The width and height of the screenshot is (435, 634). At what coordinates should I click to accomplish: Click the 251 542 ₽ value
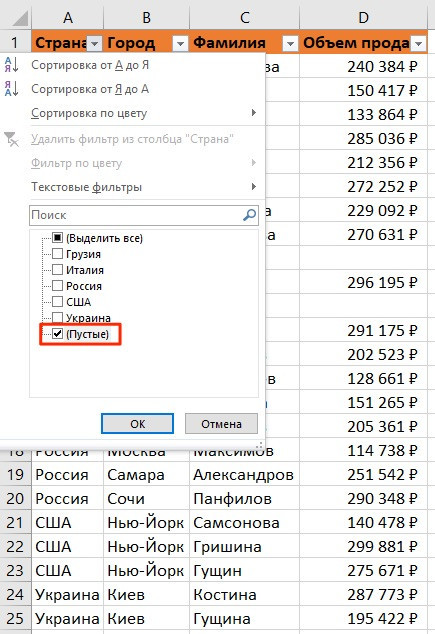point(382,474)
